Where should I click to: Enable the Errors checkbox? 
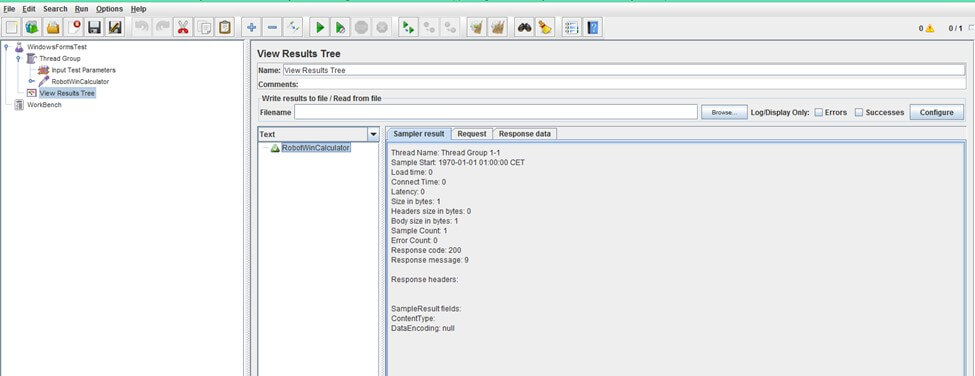pyautogui.click(x=819, y=112)
